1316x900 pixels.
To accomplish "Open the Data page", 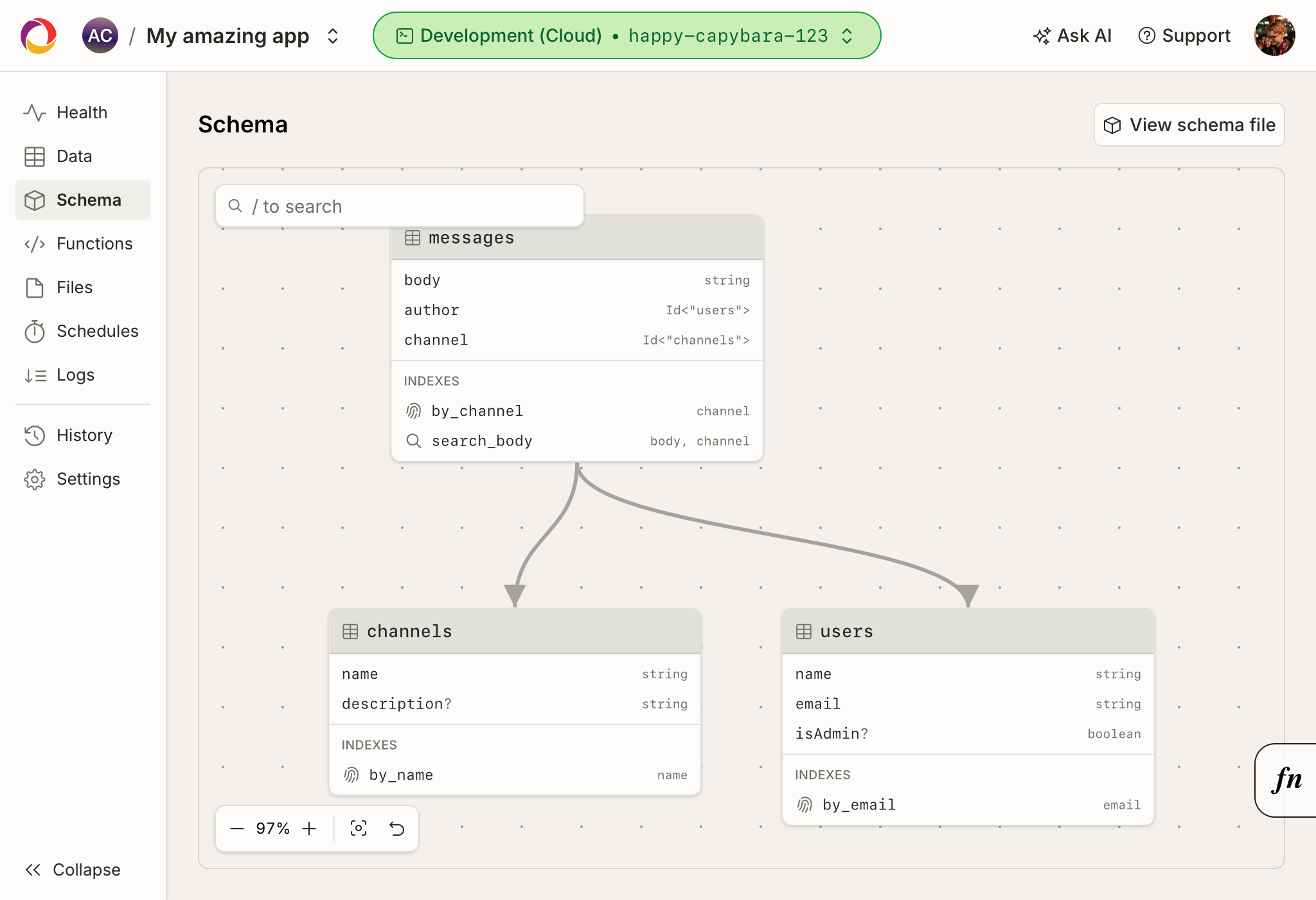I will [x=83, y=156].
